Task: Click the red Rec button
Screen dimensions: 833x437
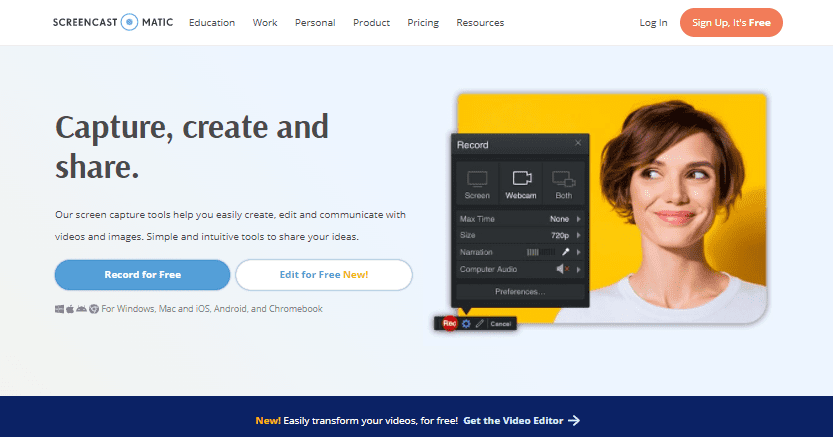Action: [449, 323]
